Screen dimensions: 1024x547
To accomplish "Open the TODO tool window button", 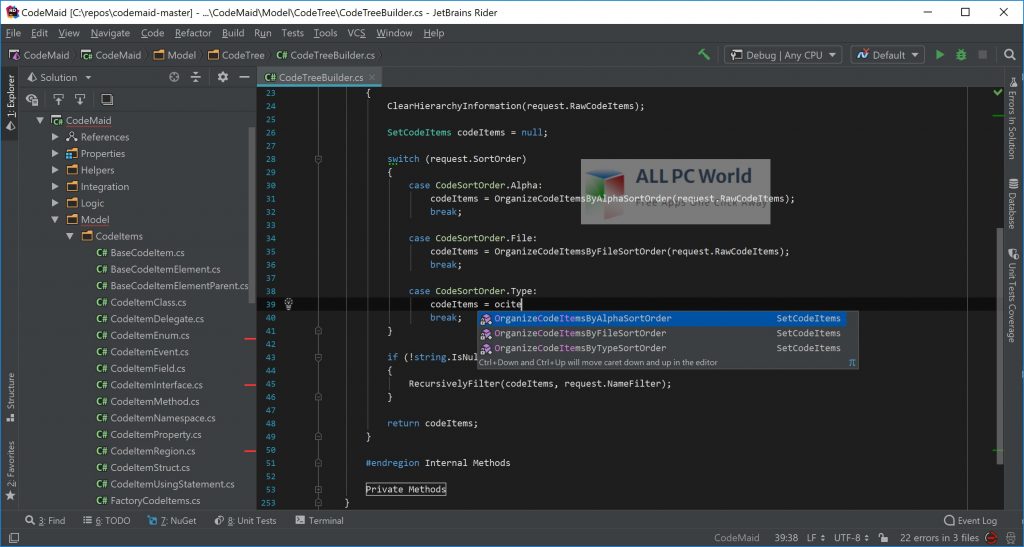I will (x=106, y=520).
